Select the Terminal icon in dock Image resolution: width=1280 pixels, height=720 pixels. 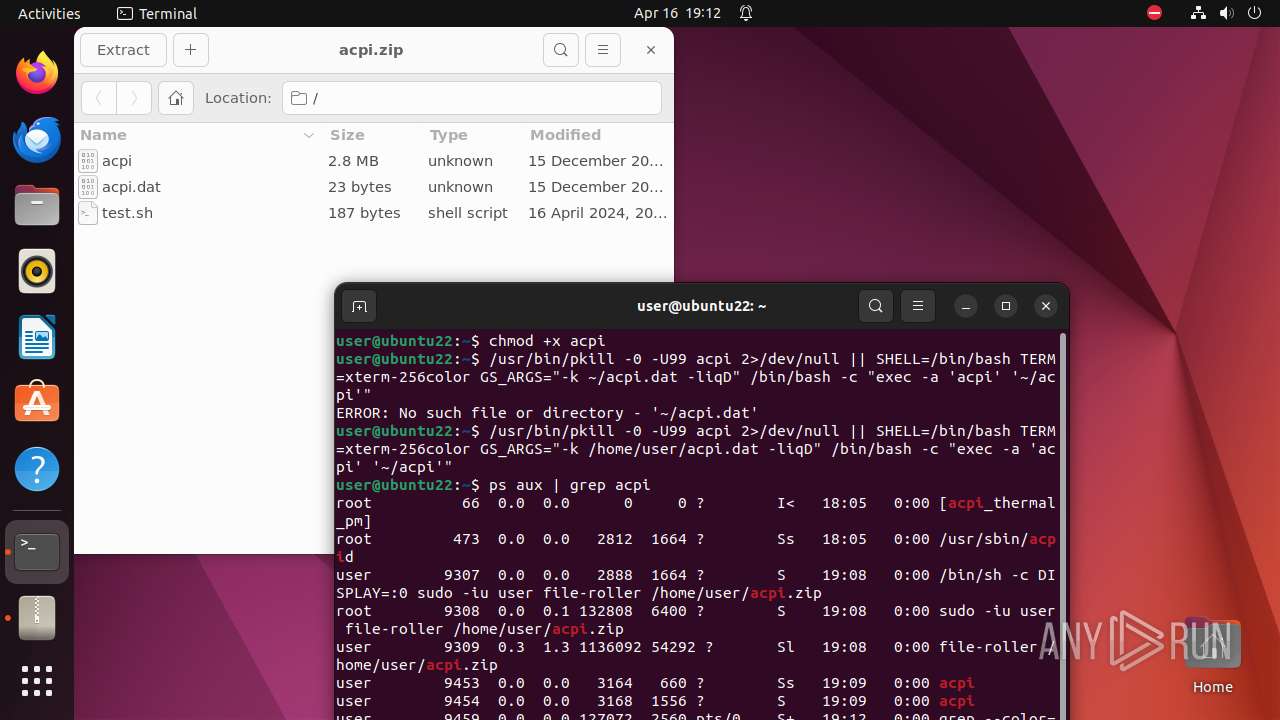pyautogui.click(x=37, y=552)
